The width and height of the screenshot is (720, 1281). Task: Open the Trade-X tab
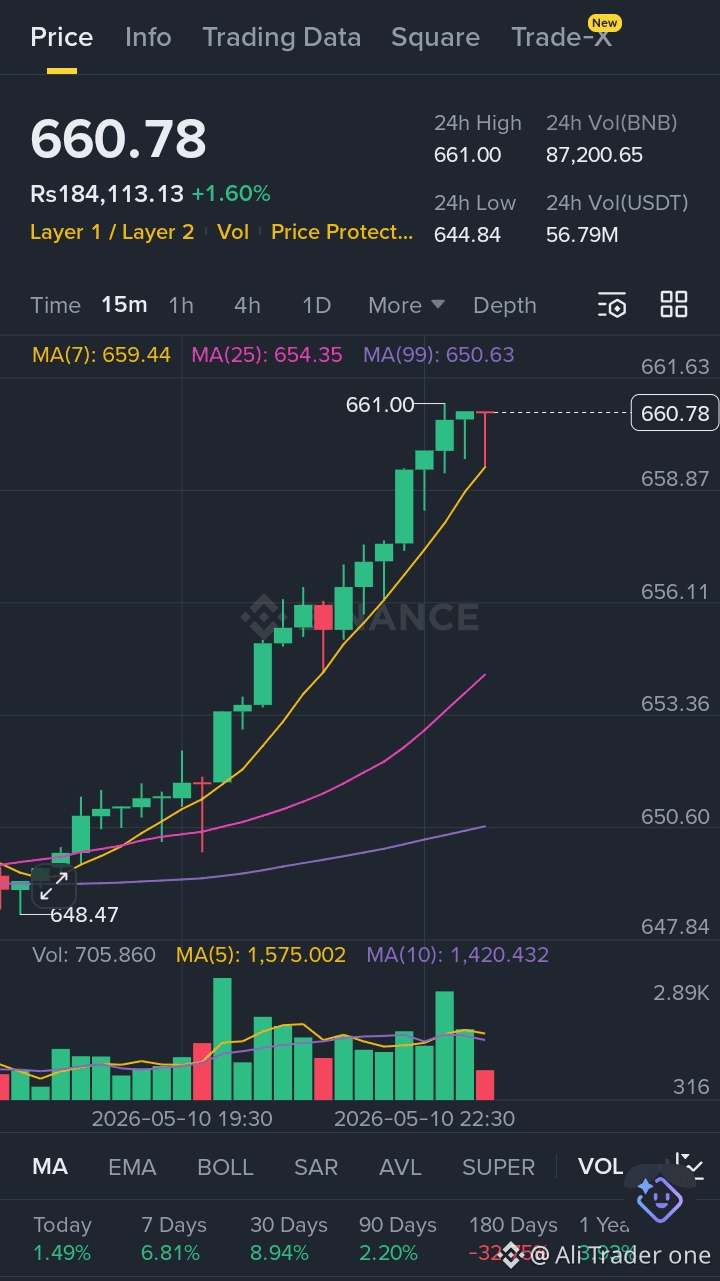(562, 37)
